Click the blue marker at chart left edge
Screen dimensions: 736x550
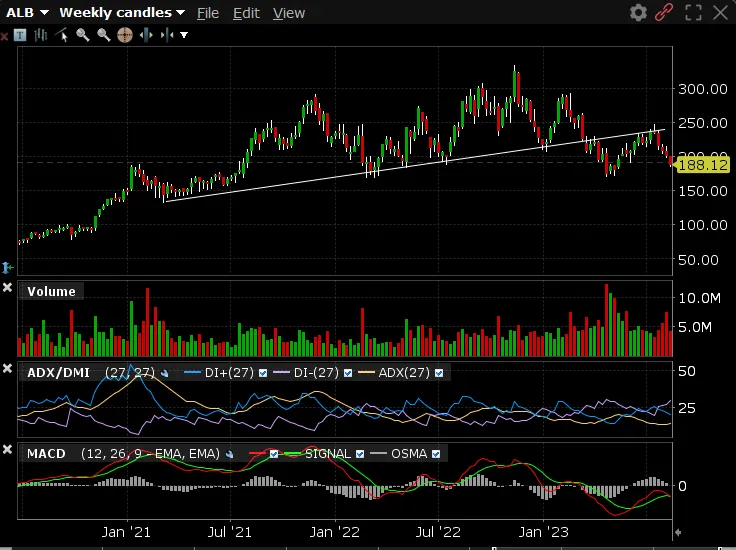click(8, 268)
